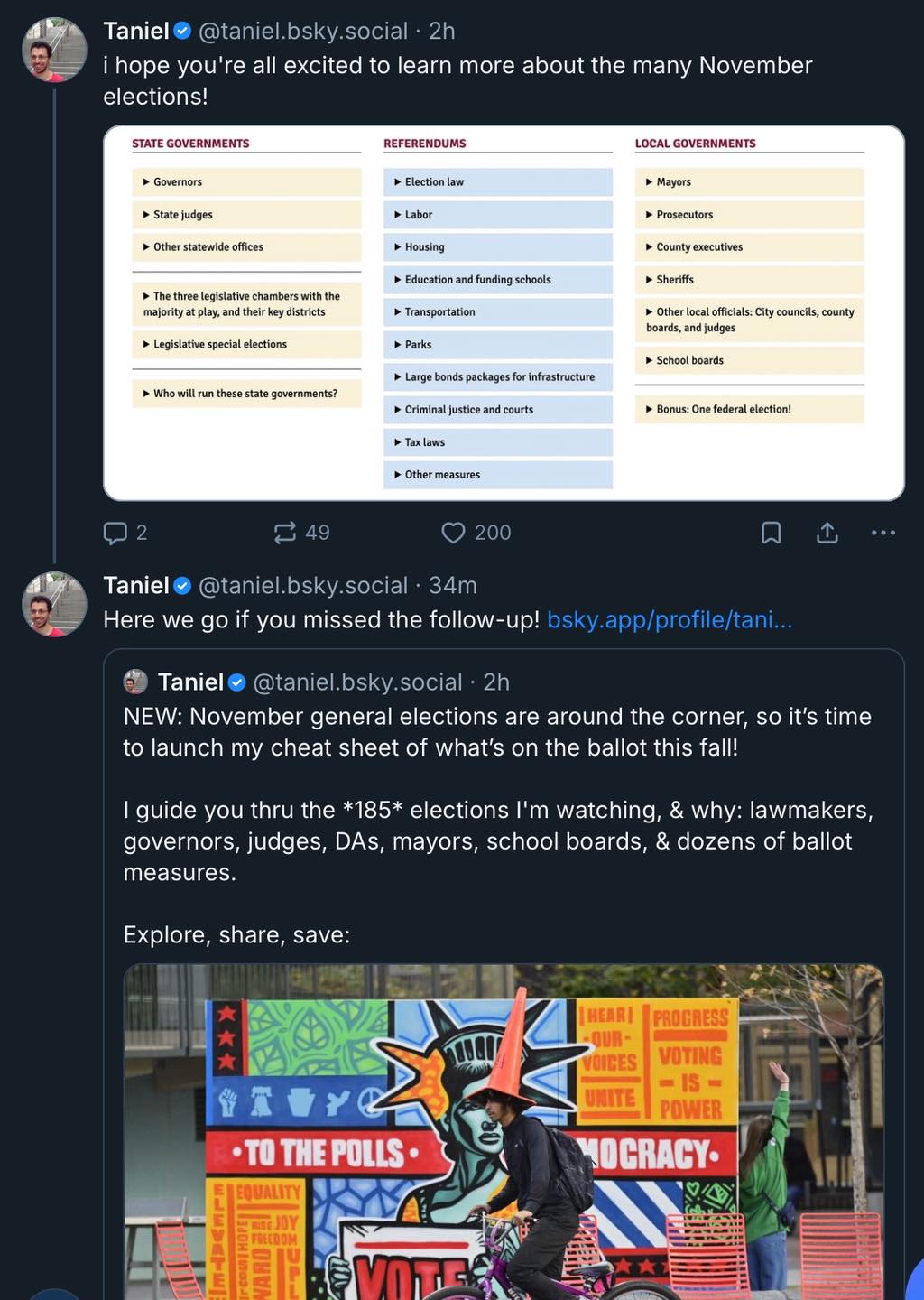Like the post with 200 likes

(x=476, y=533)
